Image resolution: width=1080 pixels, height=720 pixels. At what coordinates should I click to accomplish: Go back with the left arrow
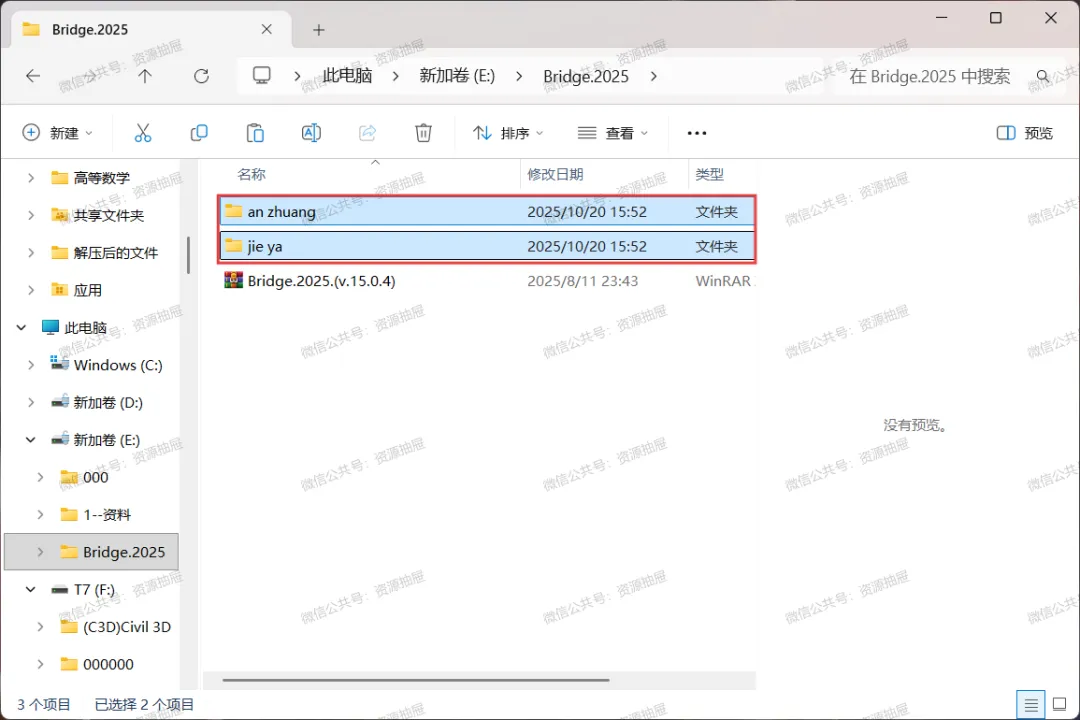[x=33, y=76]
